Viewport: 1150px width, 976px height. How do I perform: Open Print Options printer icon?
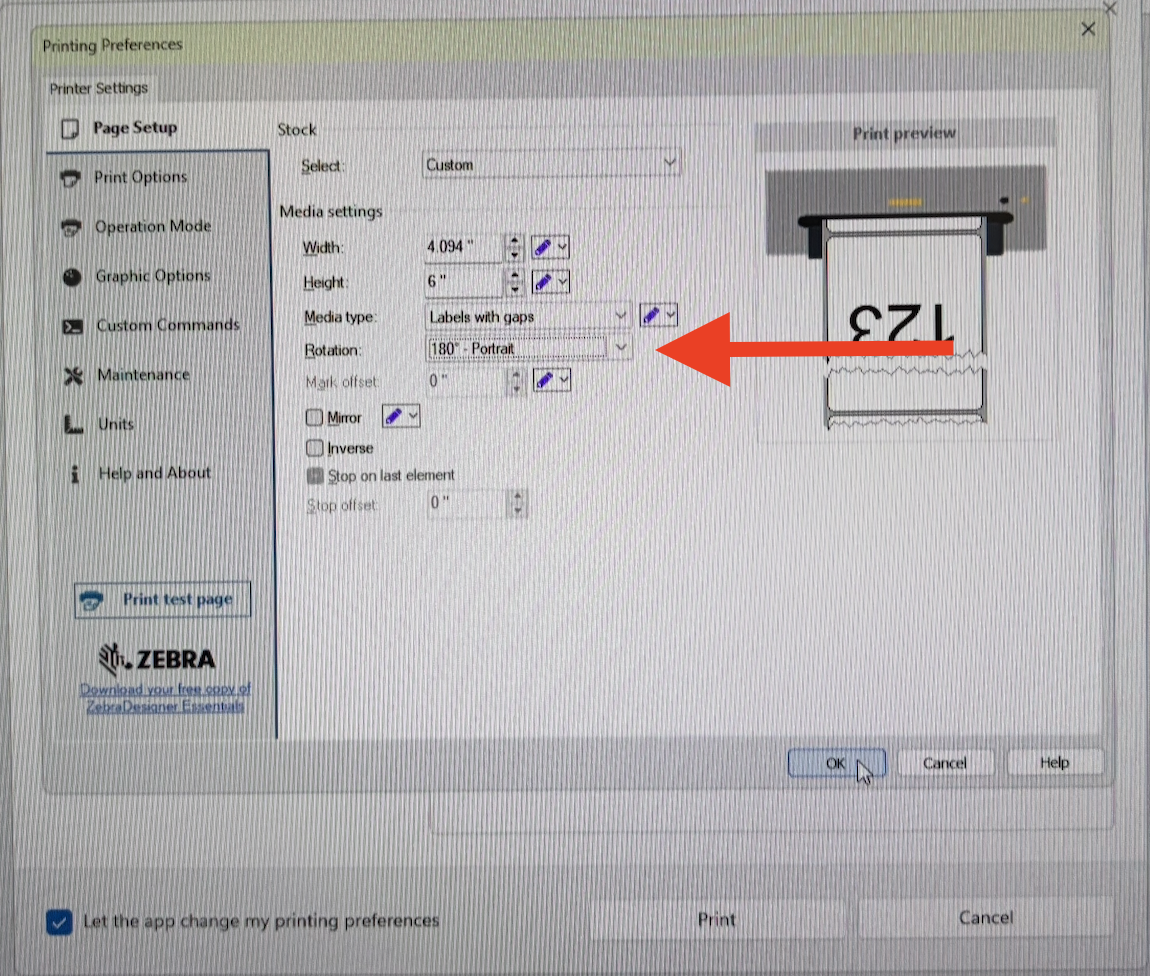[x=70, y=178]
